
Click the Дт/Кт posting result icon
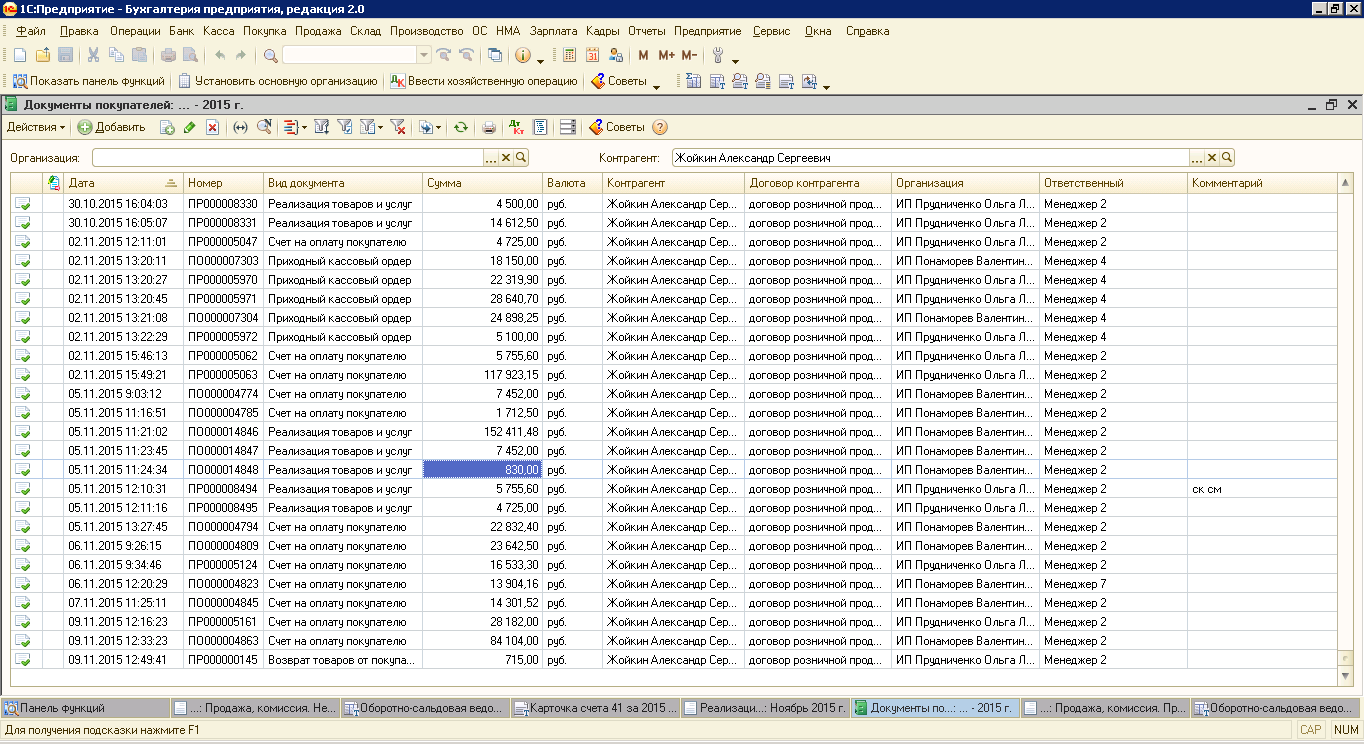516,127
